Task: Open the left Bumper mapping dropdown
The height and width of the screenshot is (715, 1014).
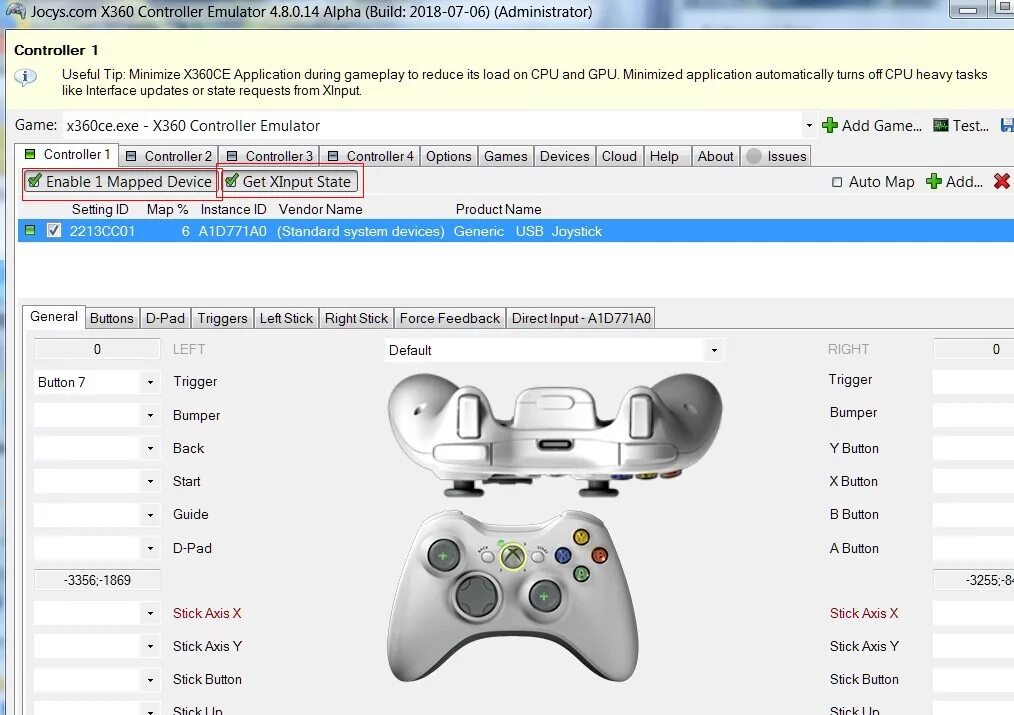Action: (x=150, y=415)
